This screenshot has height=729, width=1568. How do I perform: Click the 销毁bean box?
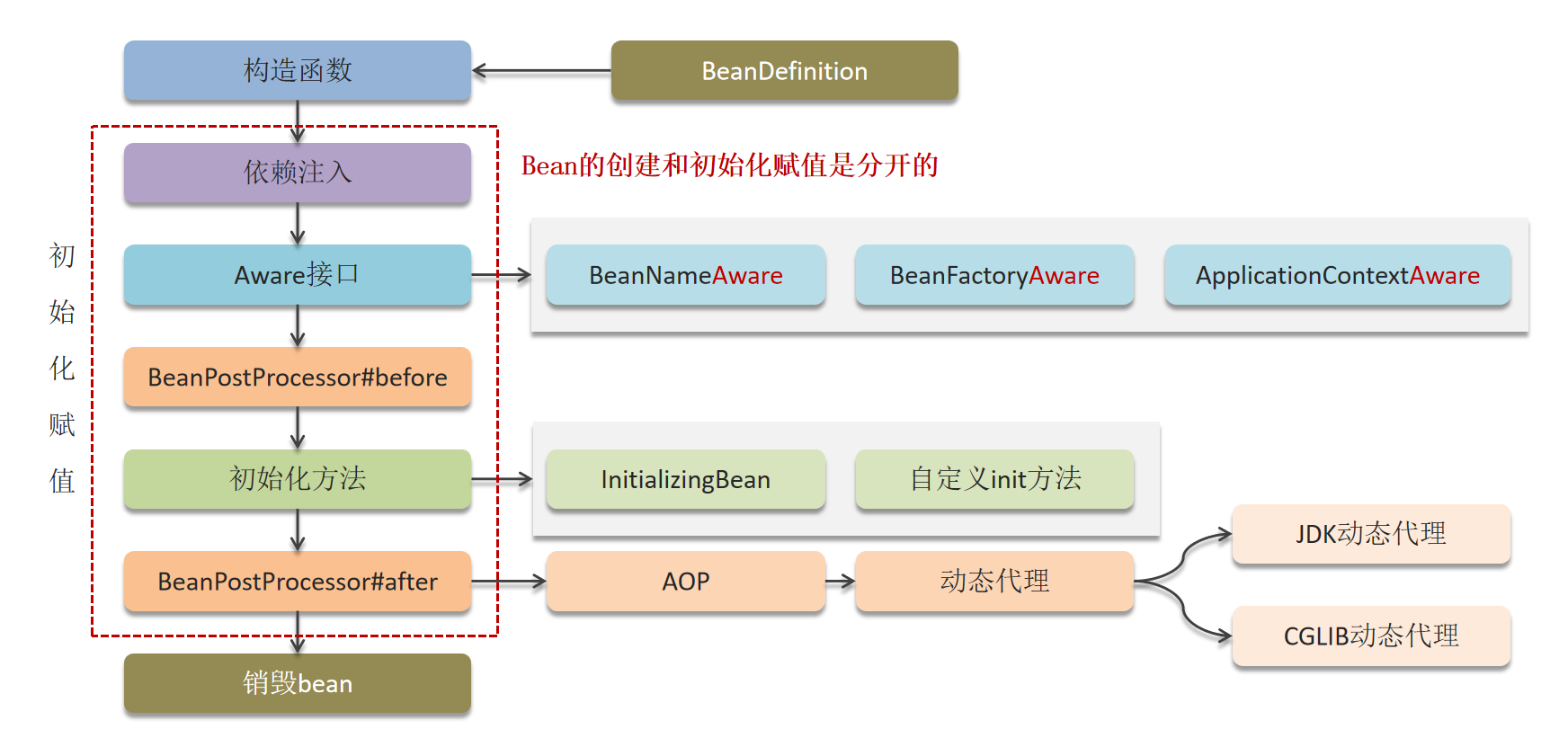(x=297, y=684)
